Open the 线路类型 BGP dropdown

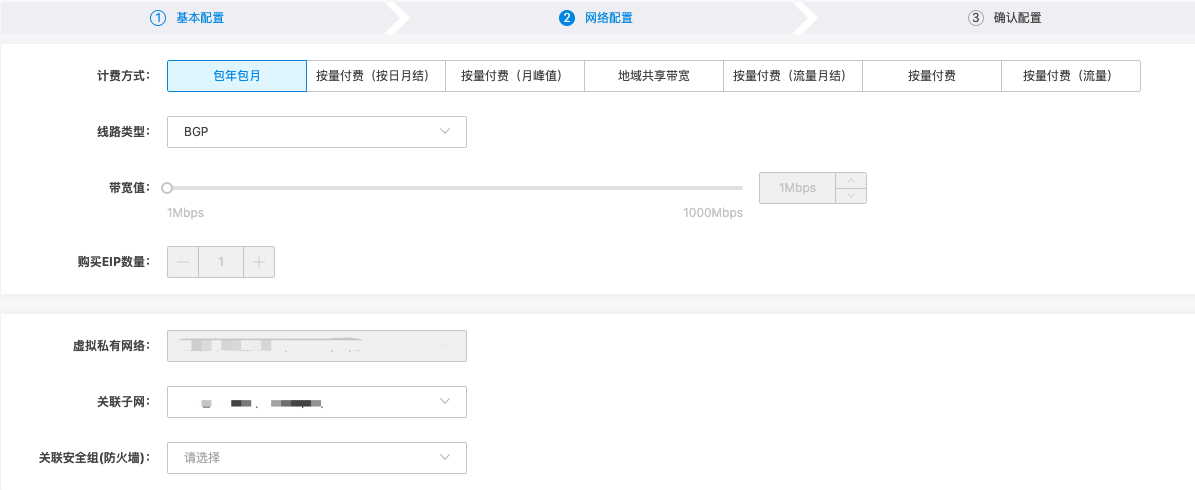316,132
